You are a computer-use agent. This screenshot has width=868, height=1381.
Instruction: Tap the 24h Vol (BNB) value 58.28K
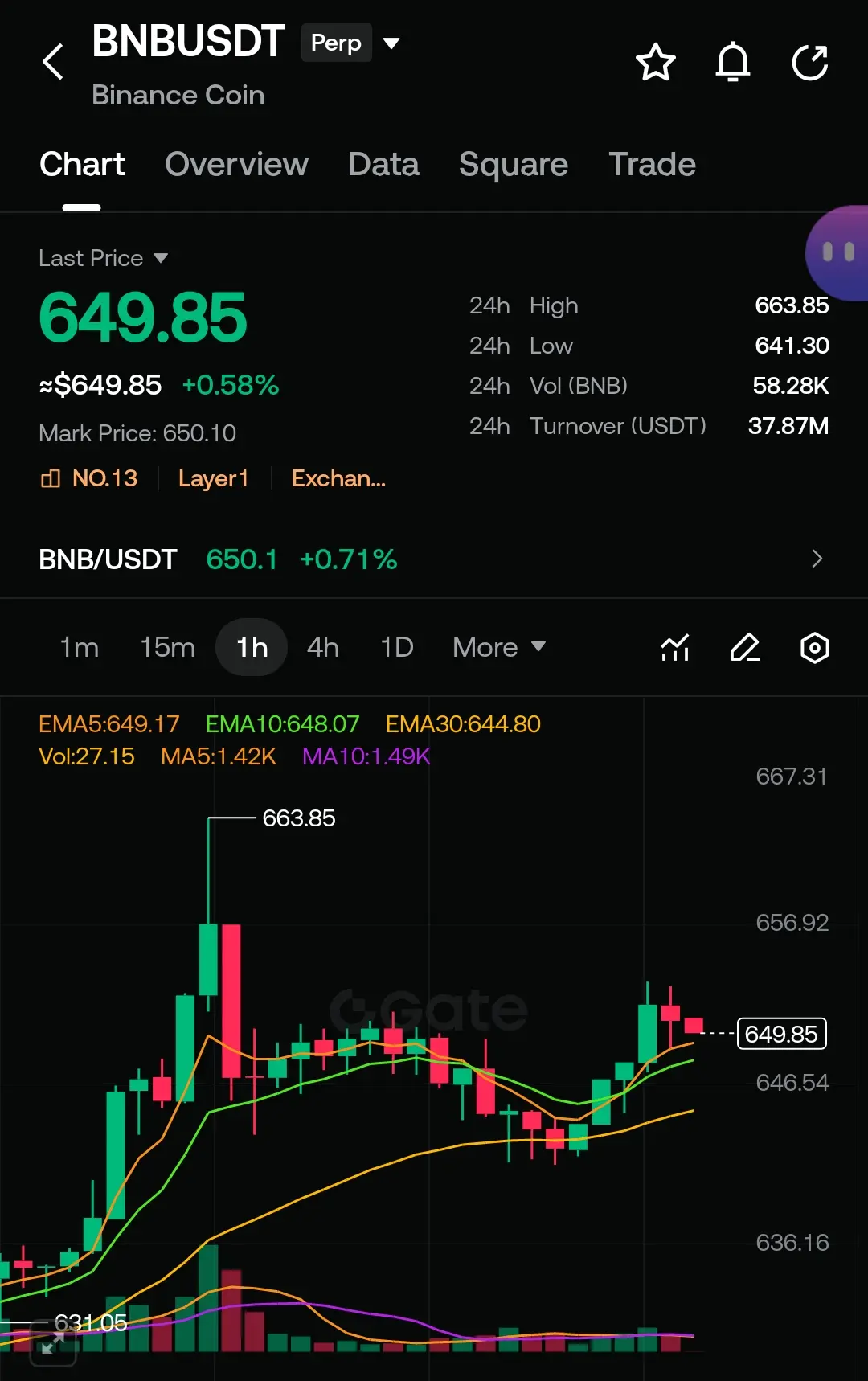click(790, 386)
